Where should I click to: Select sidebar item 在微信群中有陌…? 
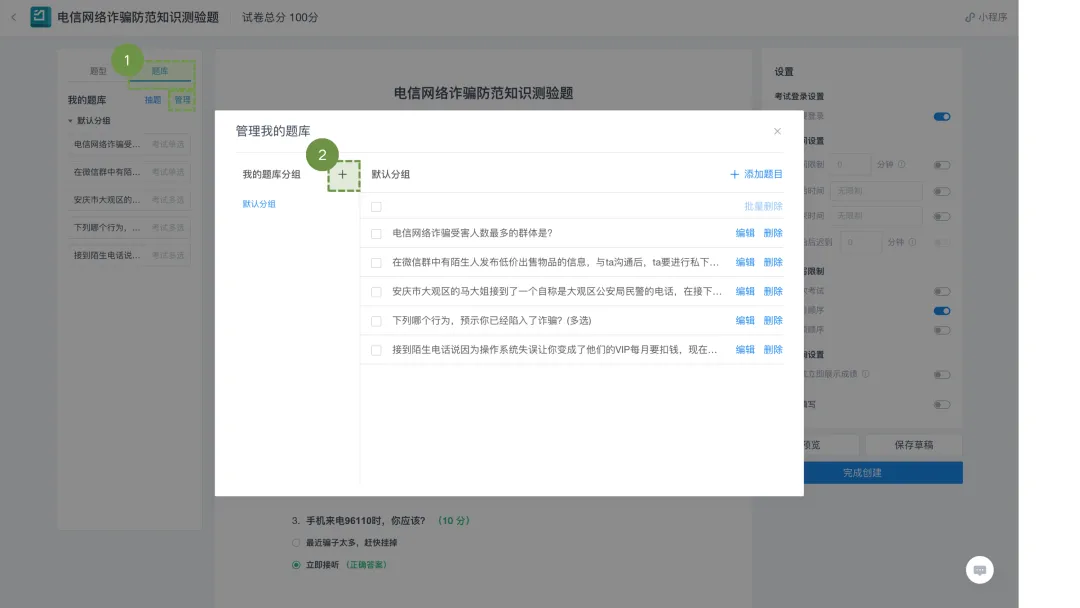(129, 172)
